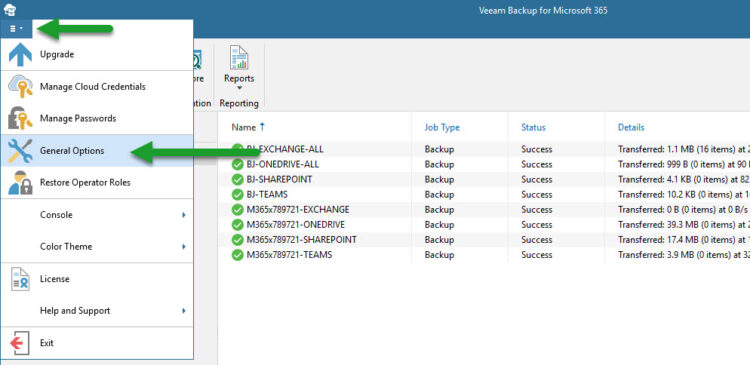
Task: Select the BJ-EXCHANGE-ALL job row
Action: (x=484, y=149)
